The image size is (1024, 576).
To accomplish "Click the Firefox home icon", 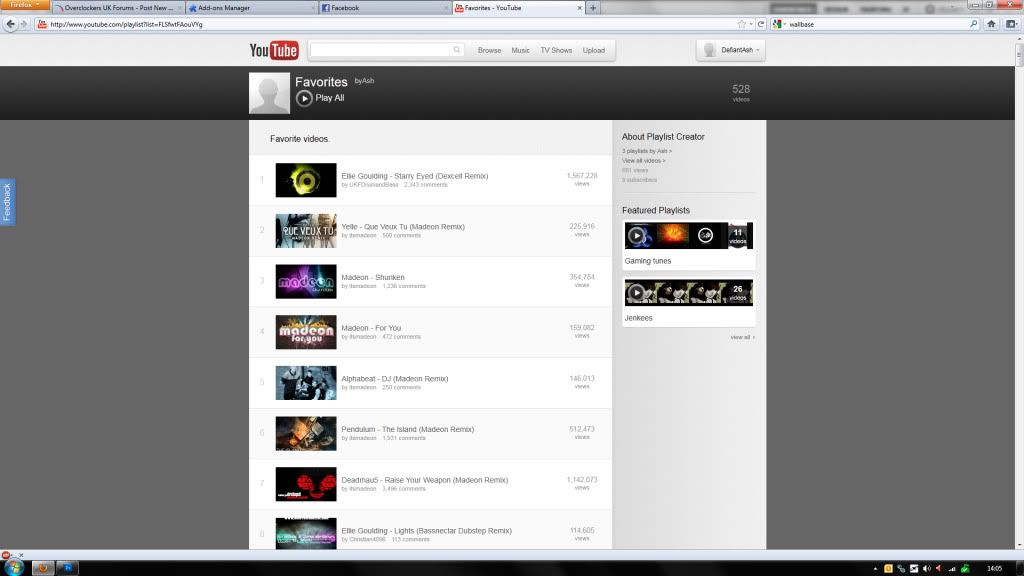I will click(x=991, y=24).
